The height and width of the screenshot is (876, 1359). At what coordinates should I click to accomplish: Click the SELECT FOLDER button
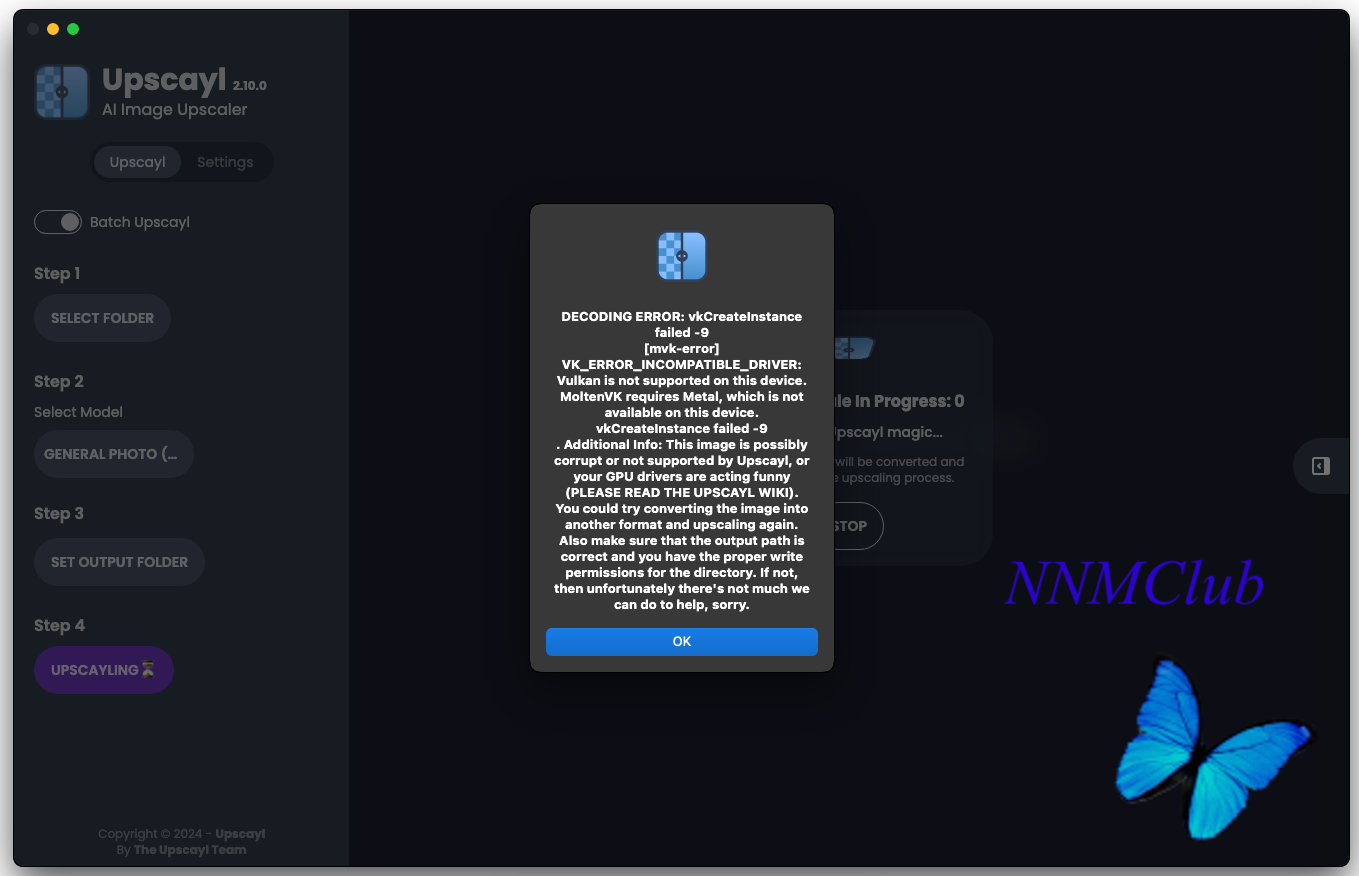[x=102, y=318]
